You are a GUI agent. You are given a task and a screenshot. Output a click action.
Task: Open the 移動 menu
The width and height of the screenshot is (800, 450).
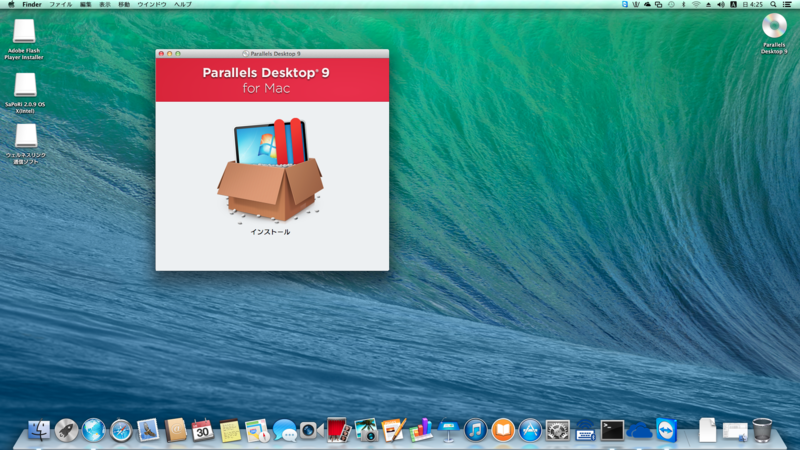[124, 4]
